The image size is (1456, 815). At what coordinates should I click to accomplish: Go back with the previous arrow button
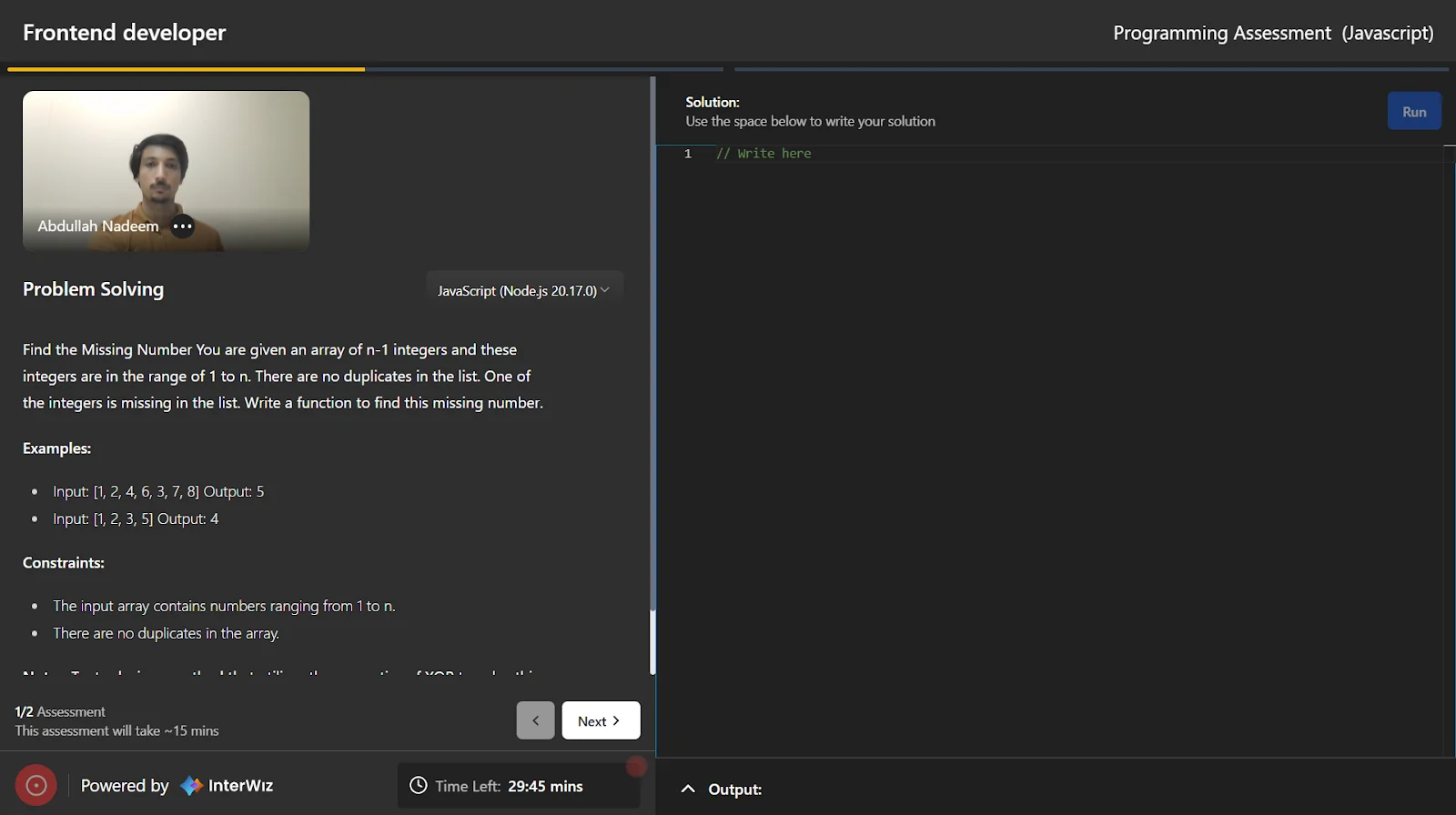[535, 720]
